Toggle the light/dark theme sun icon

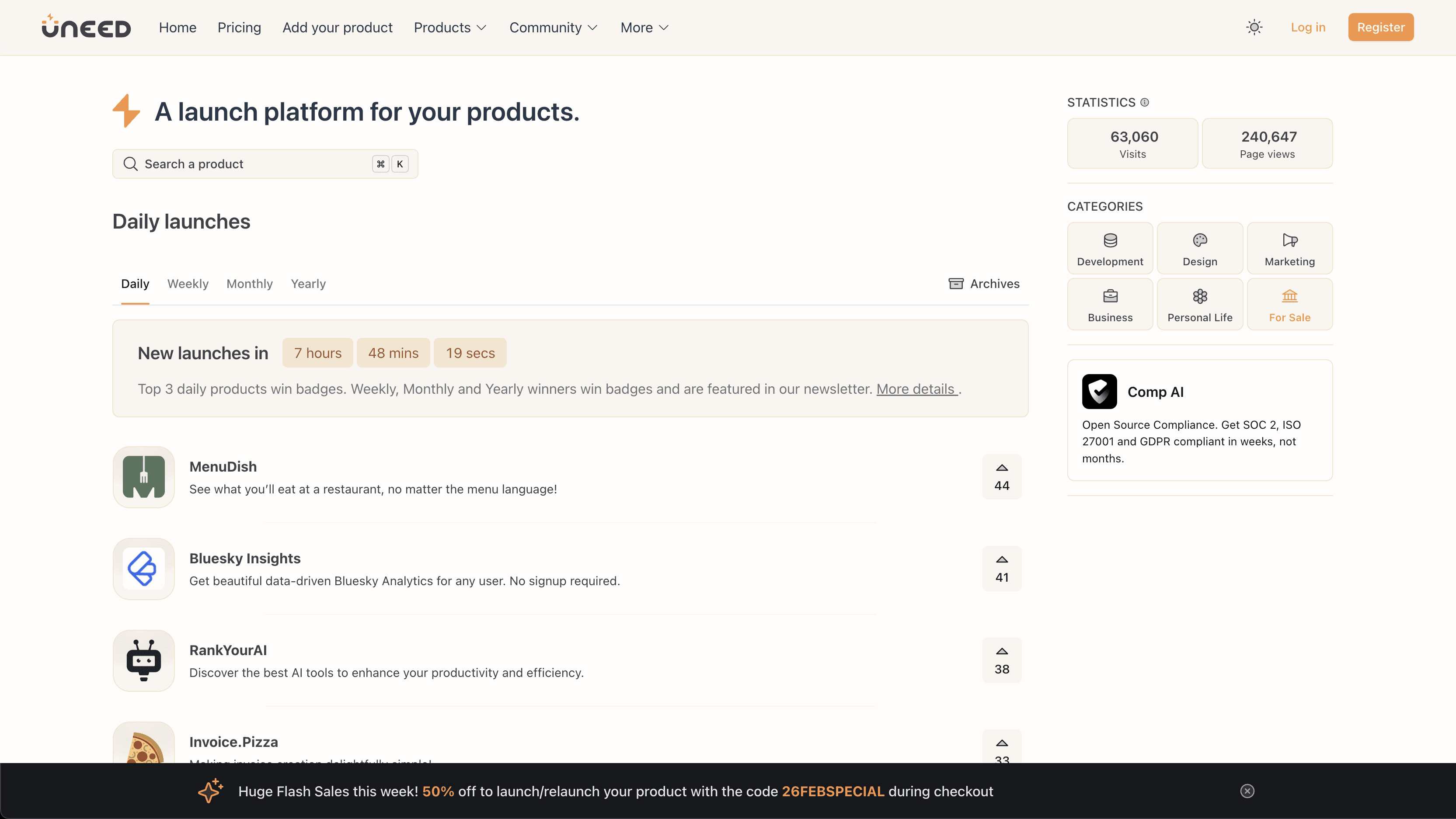pos(1254,27)
